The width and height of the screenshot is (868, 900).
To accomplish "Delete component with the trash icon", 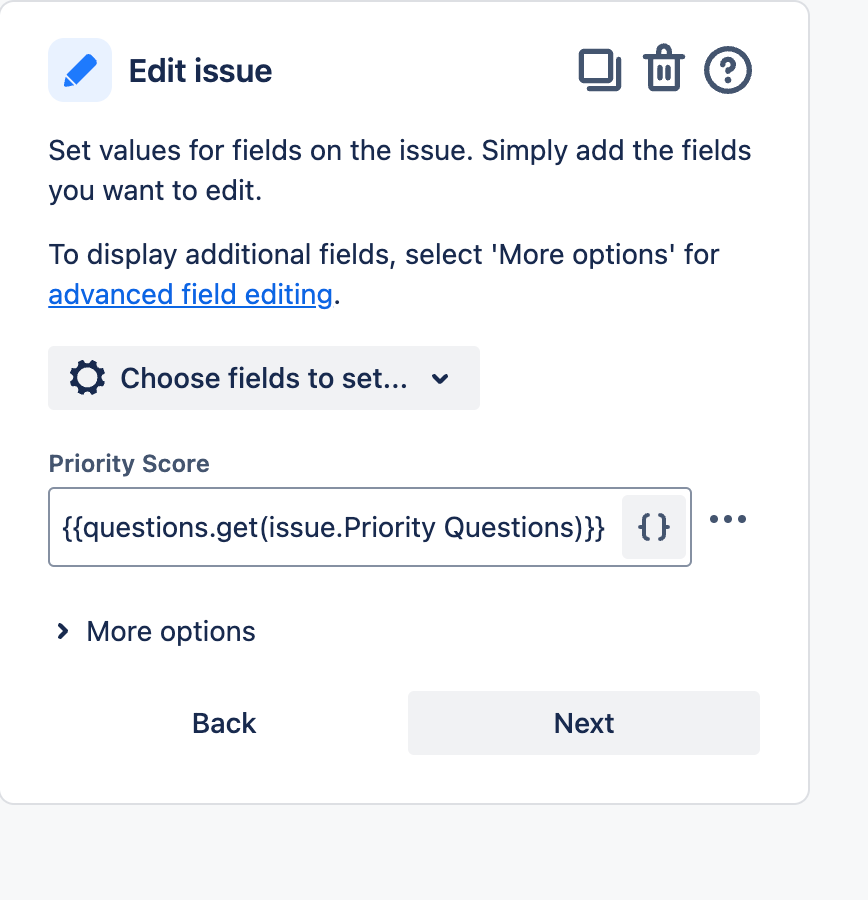I will [x=664, y=68].
